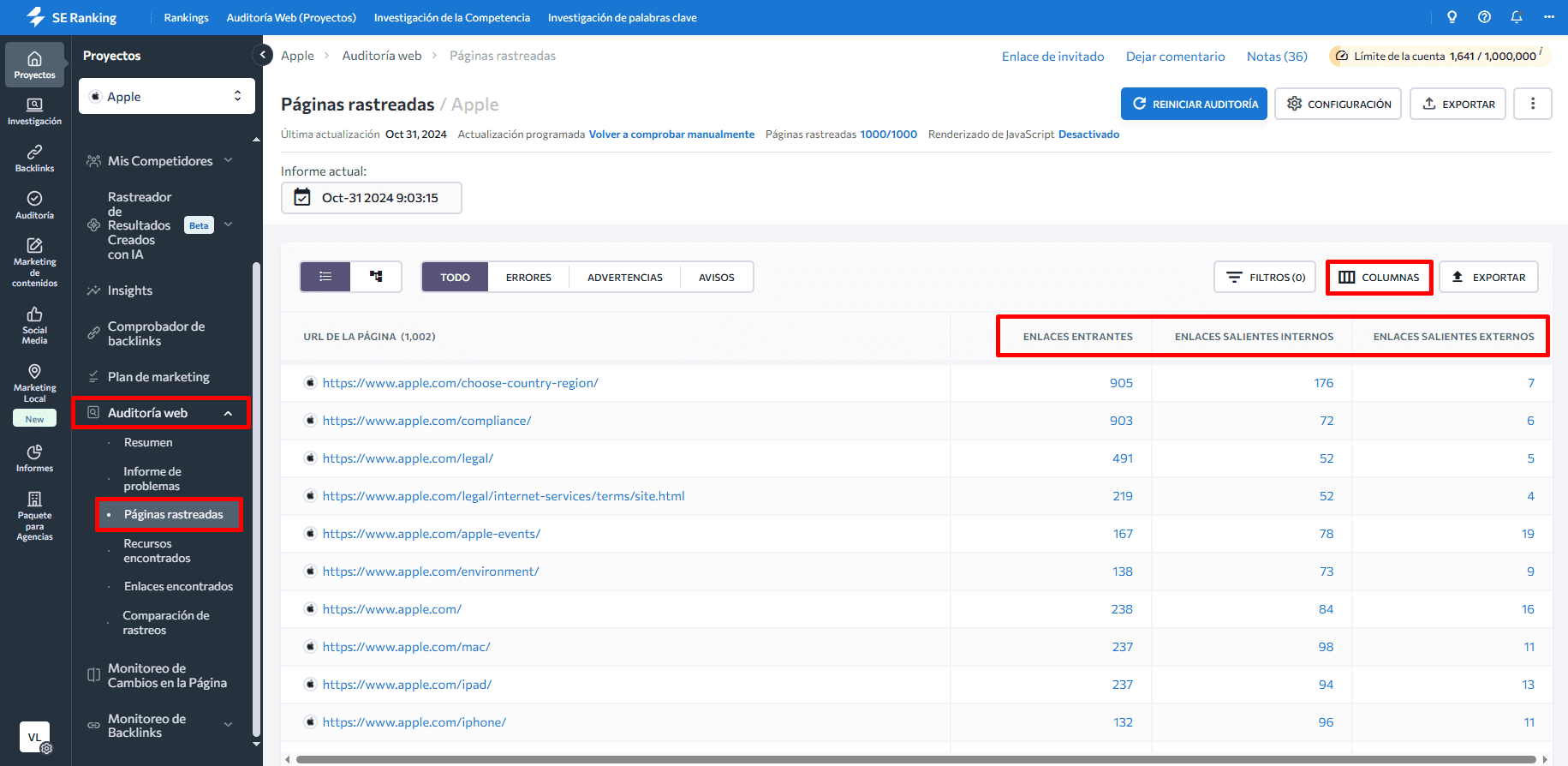Image resolution: width=1568 pixels, height=766 pixels.
Task: Open Dejar comentario link
Action: (1175, 57)
